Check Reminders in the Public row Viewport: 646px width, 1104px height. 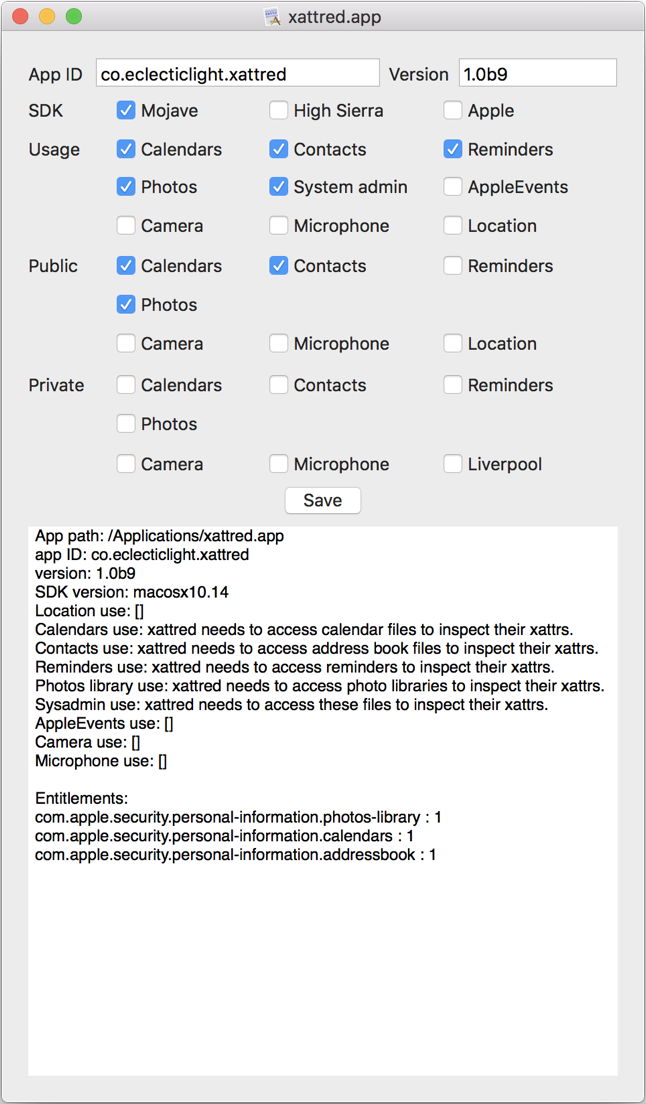(x=453, y=266)
